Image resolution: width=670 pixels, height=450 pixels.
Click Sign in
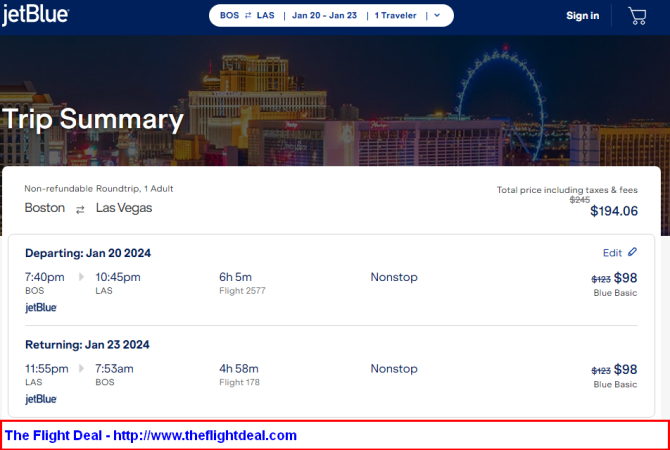(x=582, y=16)
